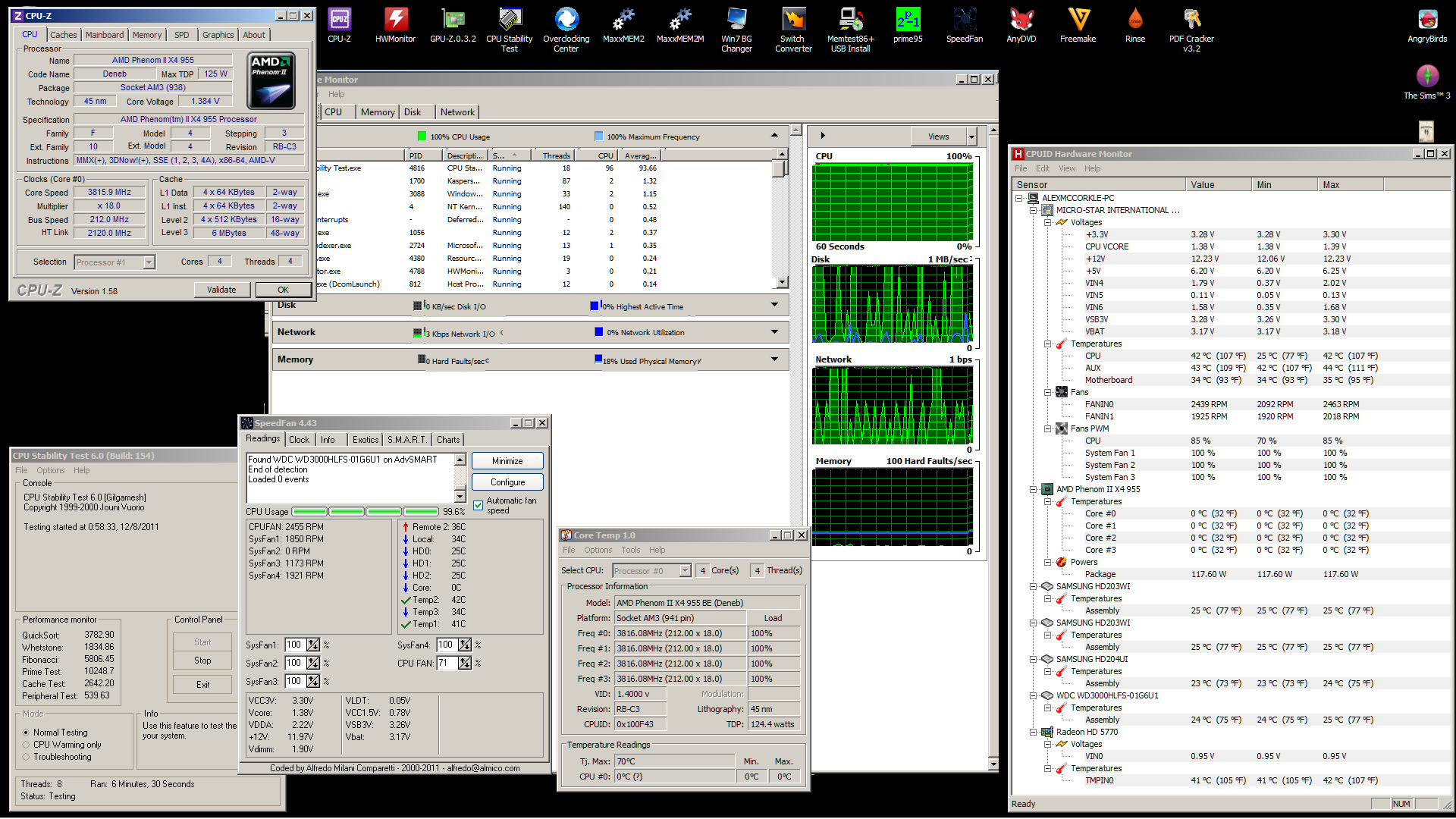
Task: Click SysFan4 speed spinner in SpeedFan
Action: pyautogui.click(x=465, y=645)
